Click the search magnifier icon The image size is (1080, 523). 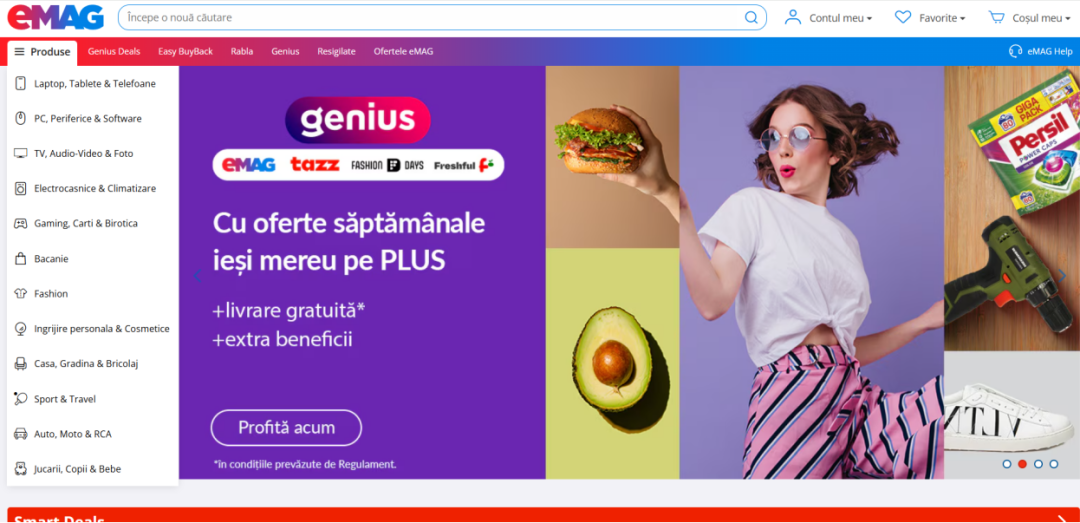751,17
